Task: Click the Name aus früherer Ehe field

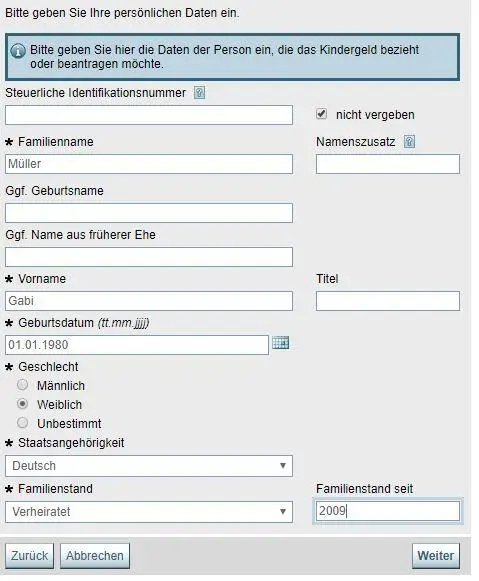Action: pos(149,257)
